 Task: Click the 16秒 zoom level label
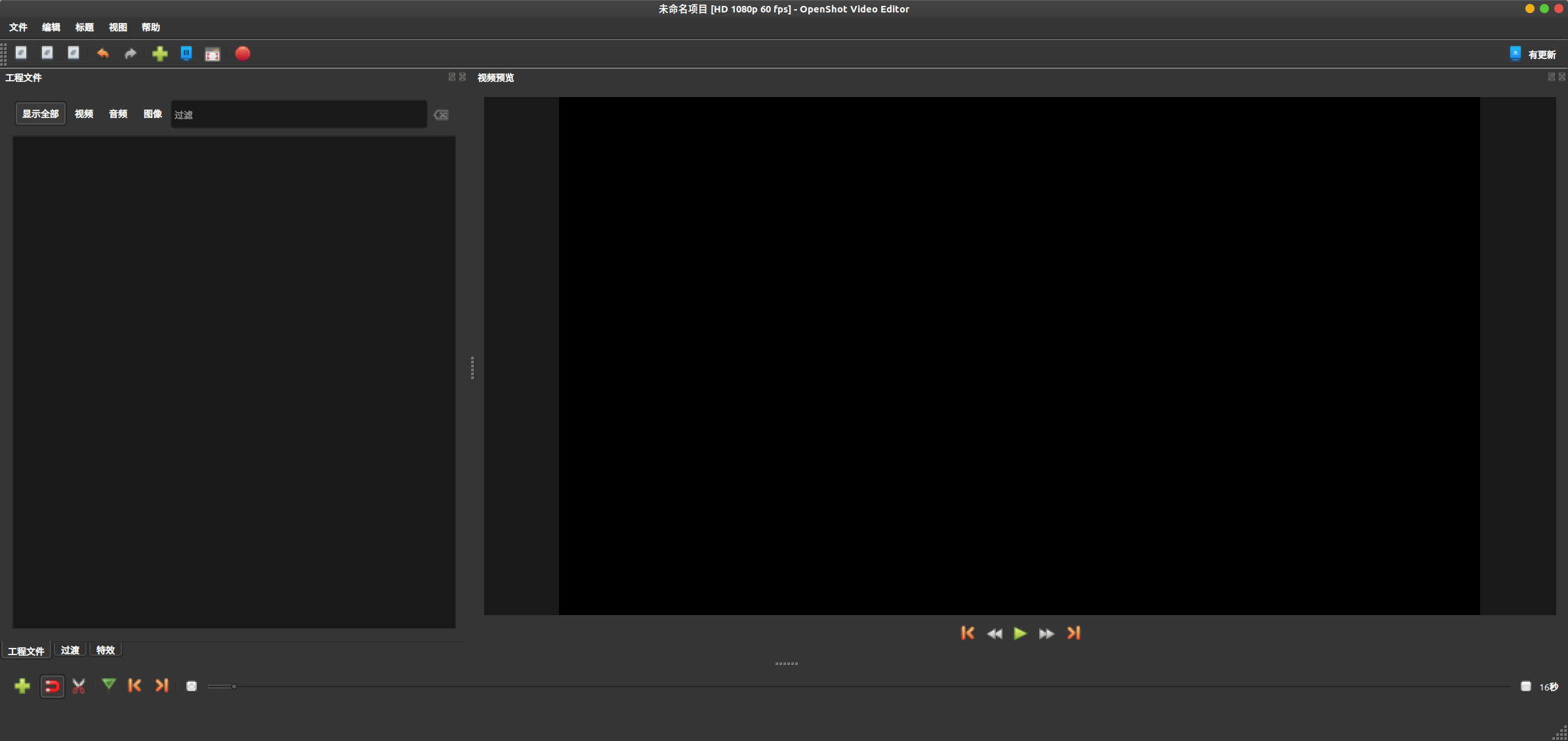1549,687
